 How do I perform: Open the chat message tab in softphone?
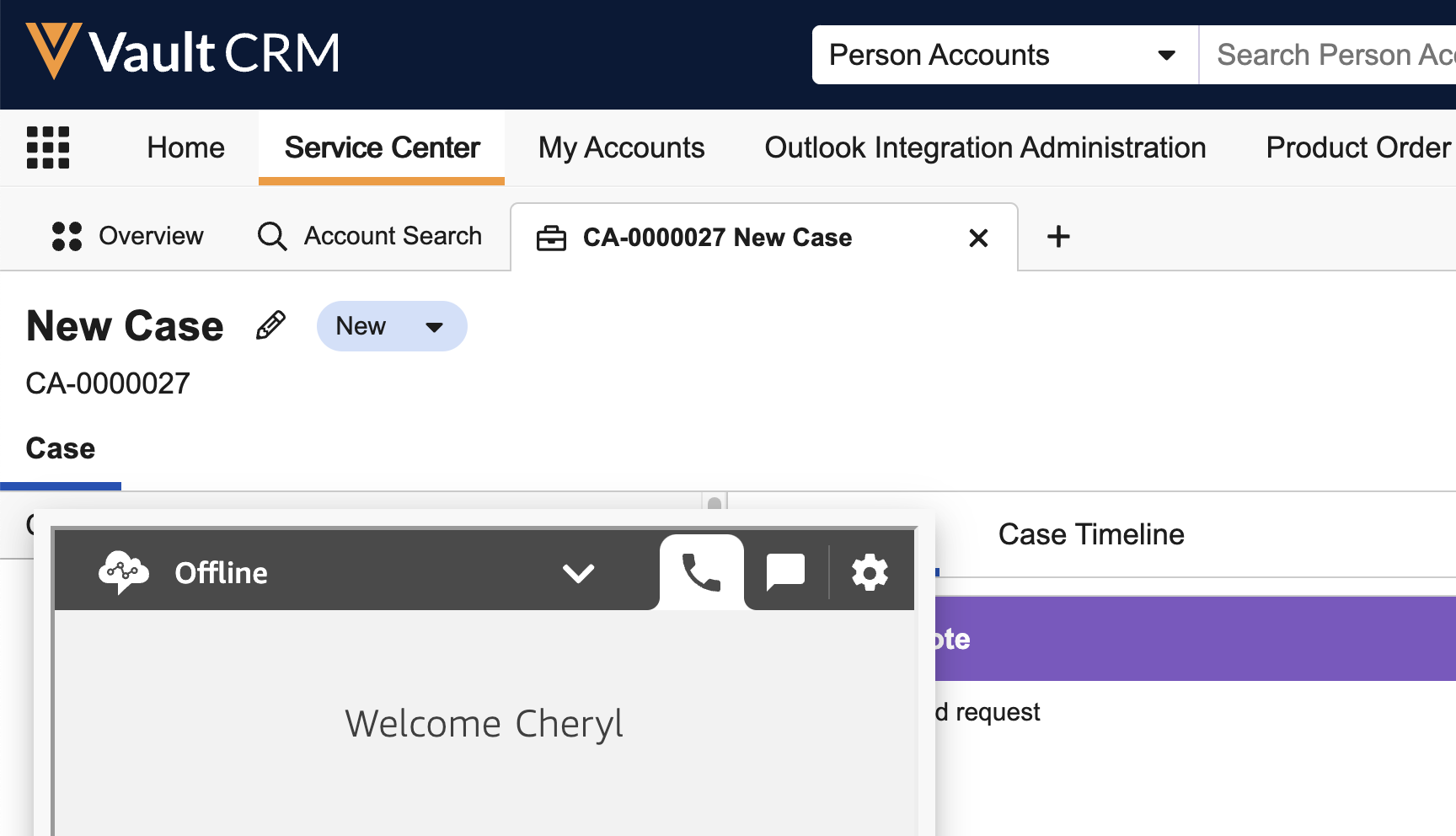click(785, 572)
